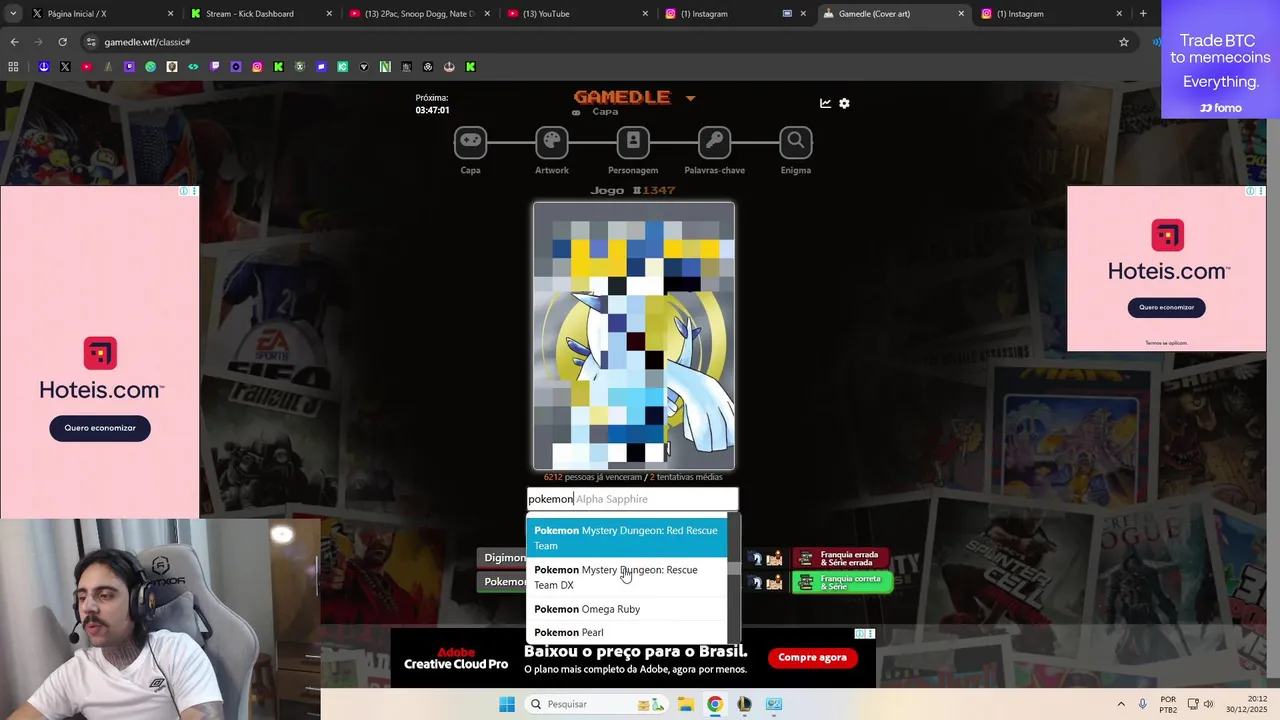Image resolution: width=1280 pixels, height=720 pixels.
Task: Choose Pokemon Mystery Dungeon: Rescue Team DX
Action: [627, 577]
